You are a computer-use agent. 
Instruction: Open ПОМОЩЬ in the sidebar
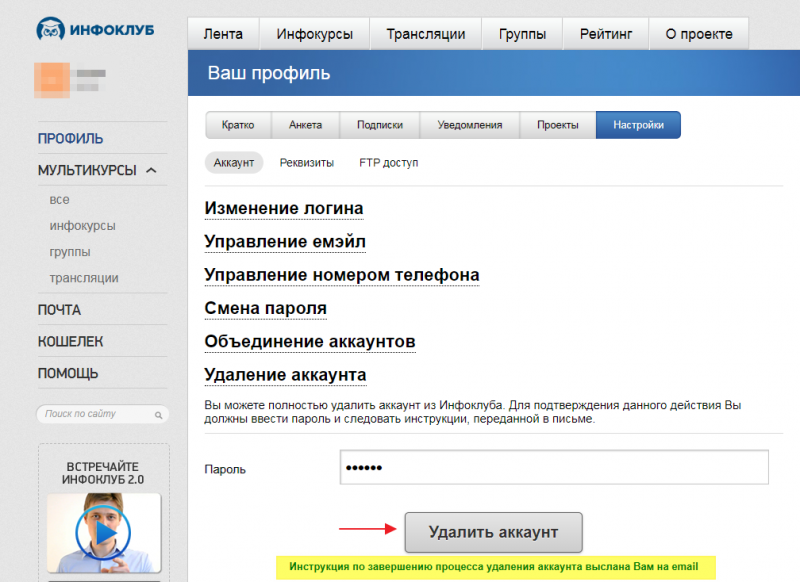coord(68,373)
